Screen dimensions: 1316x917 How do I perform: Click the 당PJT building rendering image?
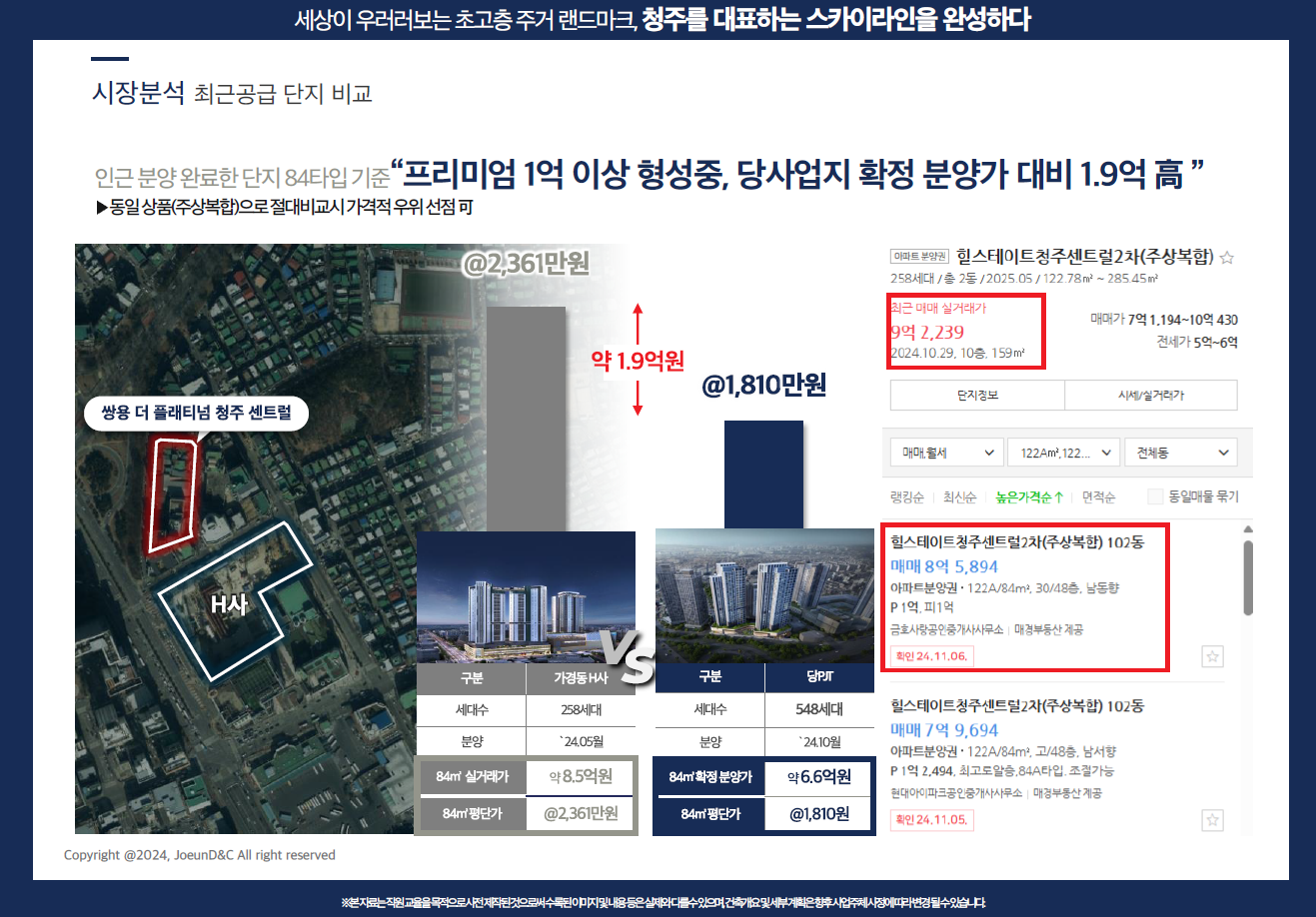(x=764, y=595)
